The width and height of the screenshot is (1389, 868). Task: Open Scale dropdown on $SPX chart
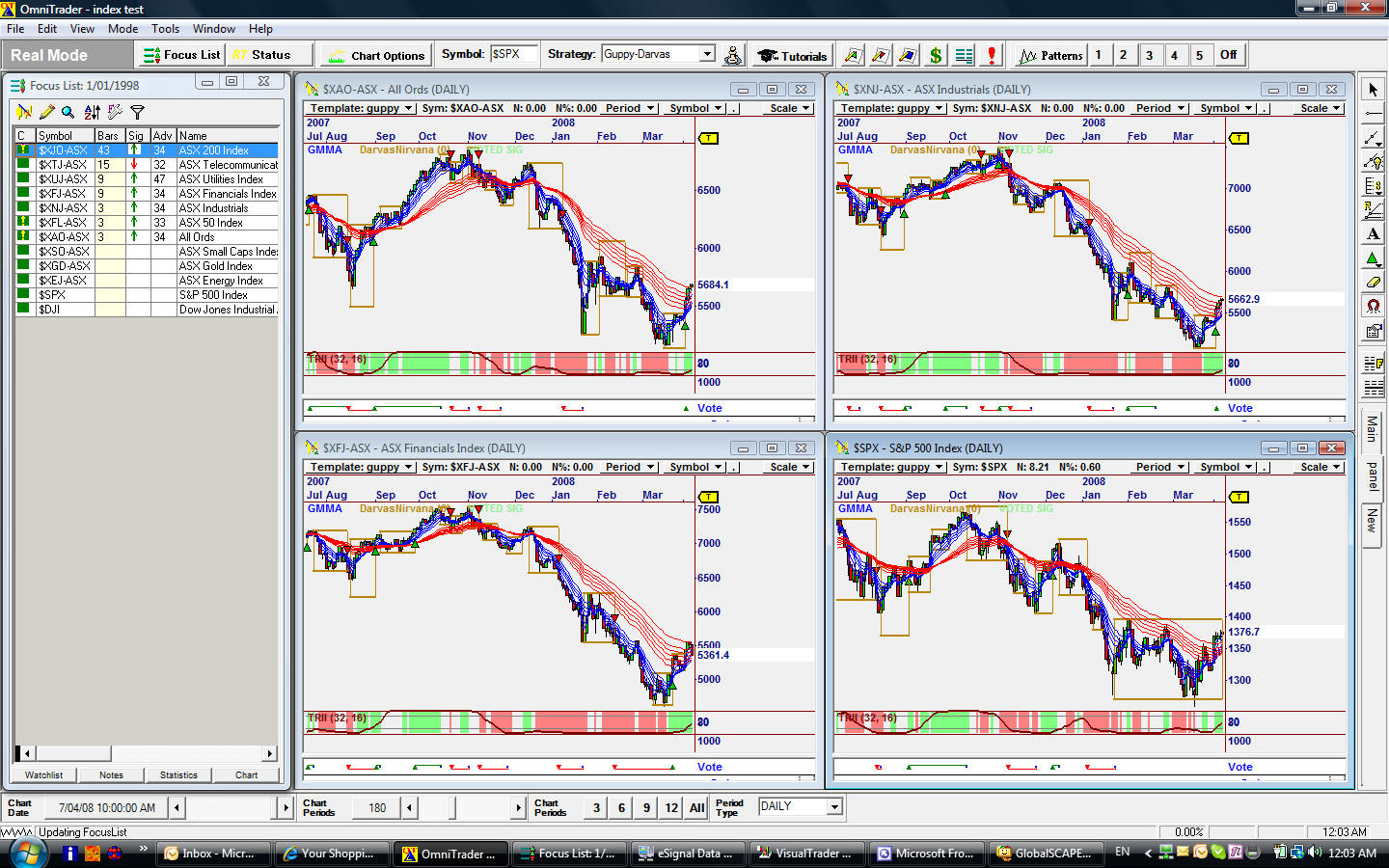(x=1321, y=467)
